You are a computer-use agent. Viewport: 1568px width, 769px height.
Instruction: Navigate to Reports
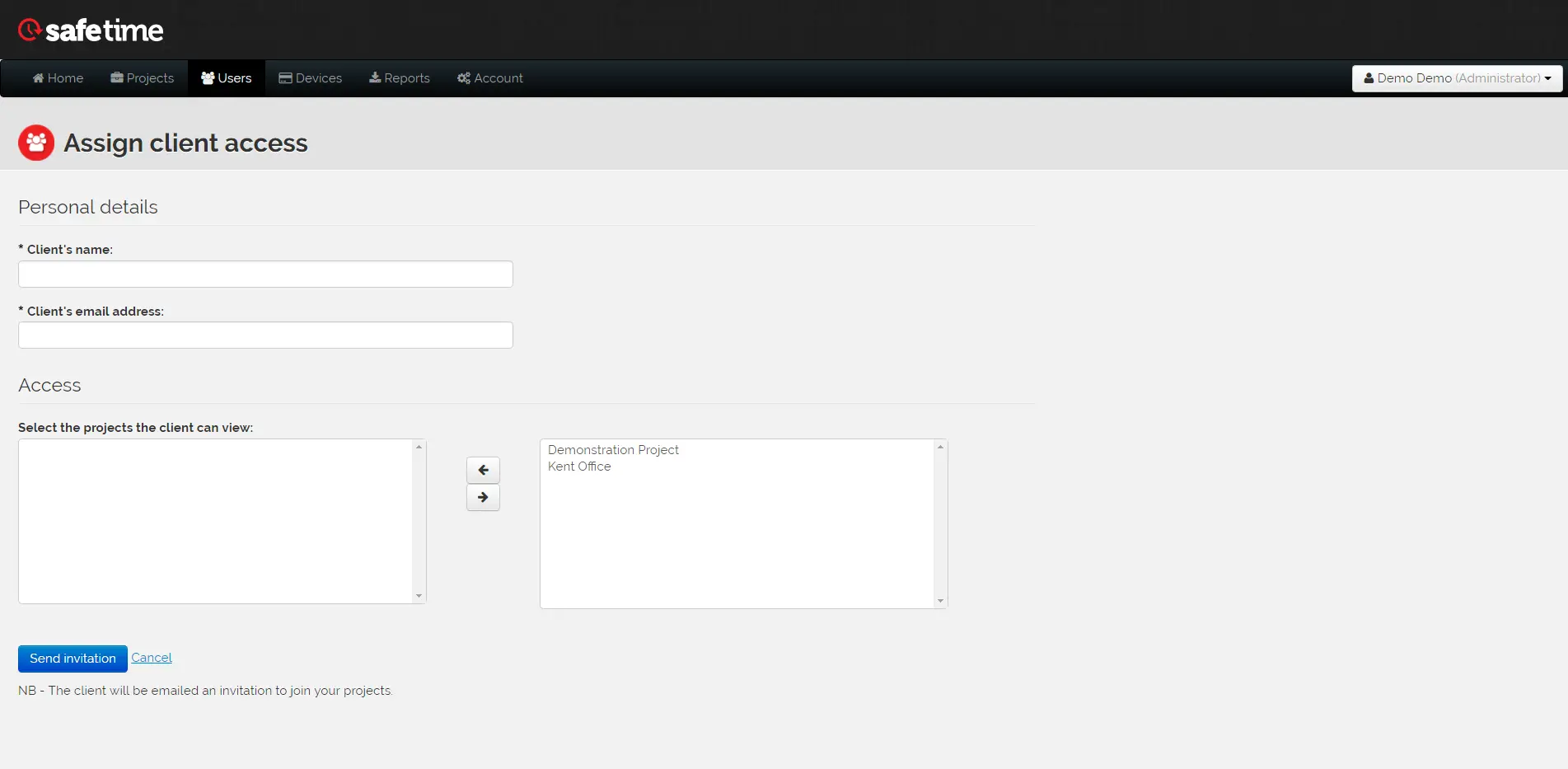[x=400, y=78]
